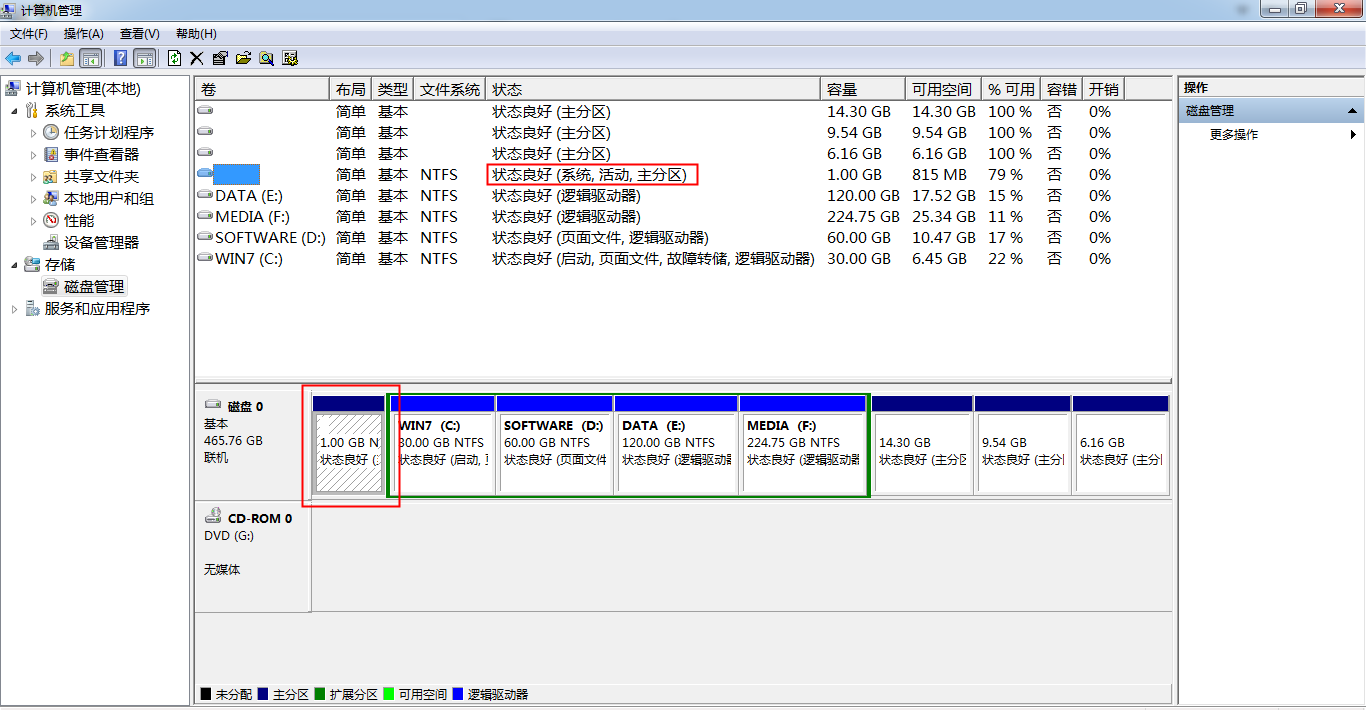This screenshot has width=1366, height=710.
Task: Open the 操作(A) menu
Action: (x=84, y=34)
